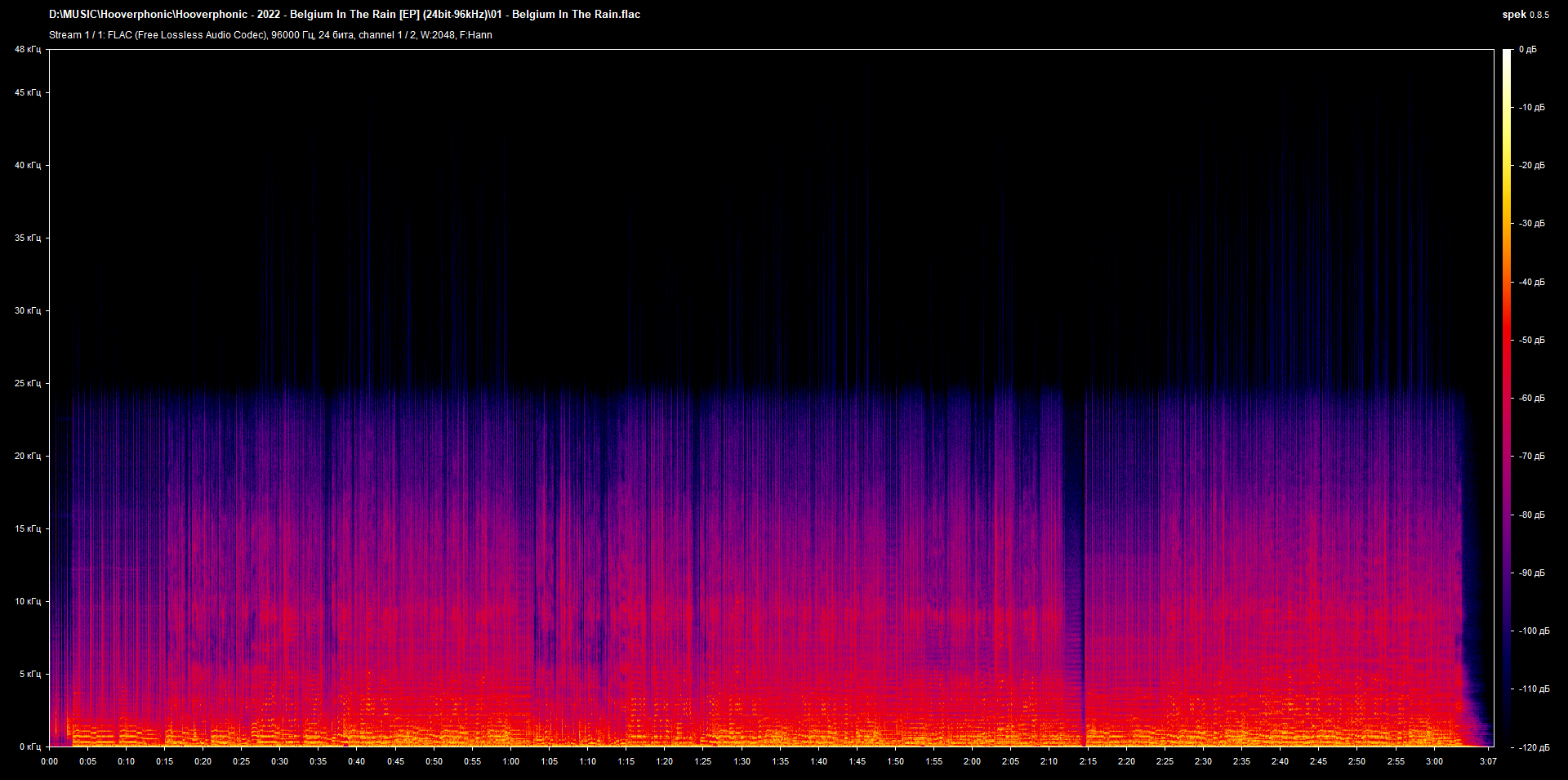The width and height of the screenshot is (1568, 780).
Task: Click the 20 кГц axis label
Action: click(x=27, y=457)
